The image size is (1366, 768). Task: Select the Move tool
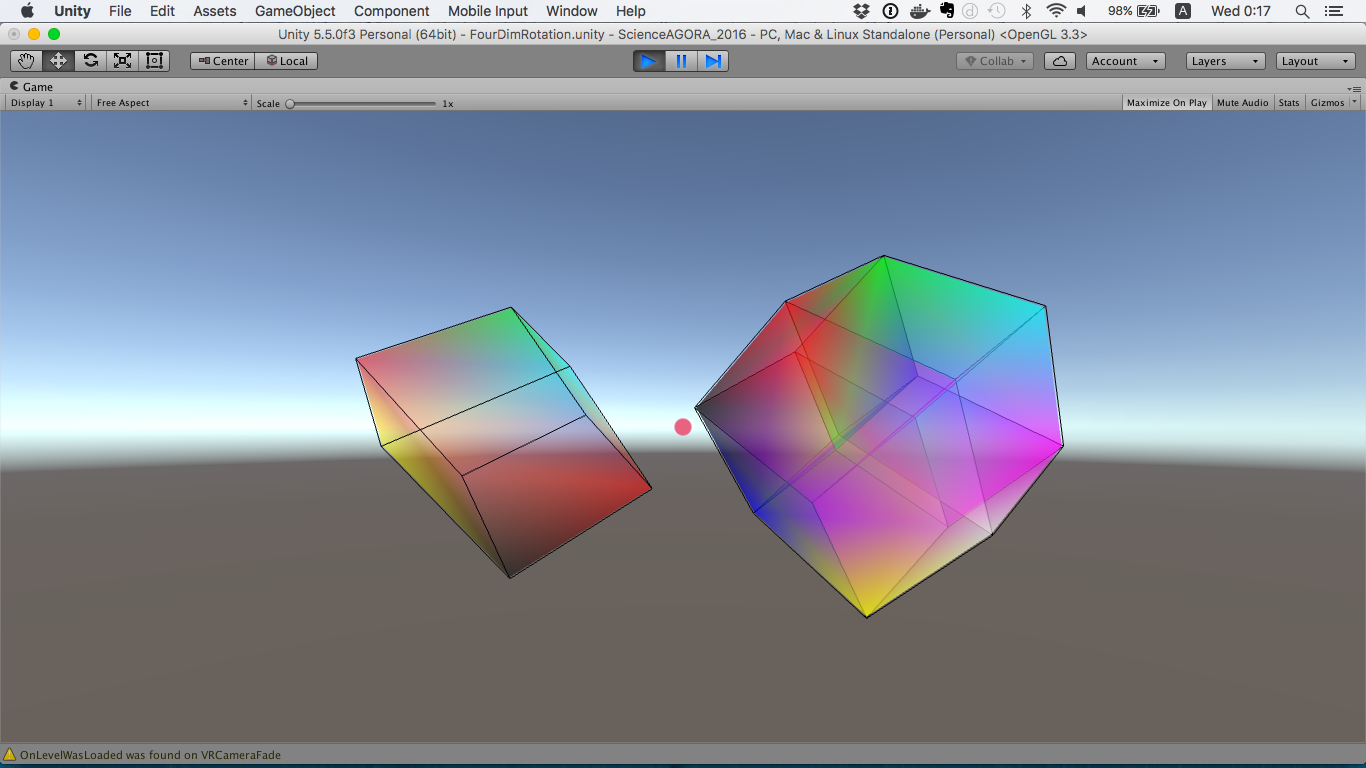[57, 60]
